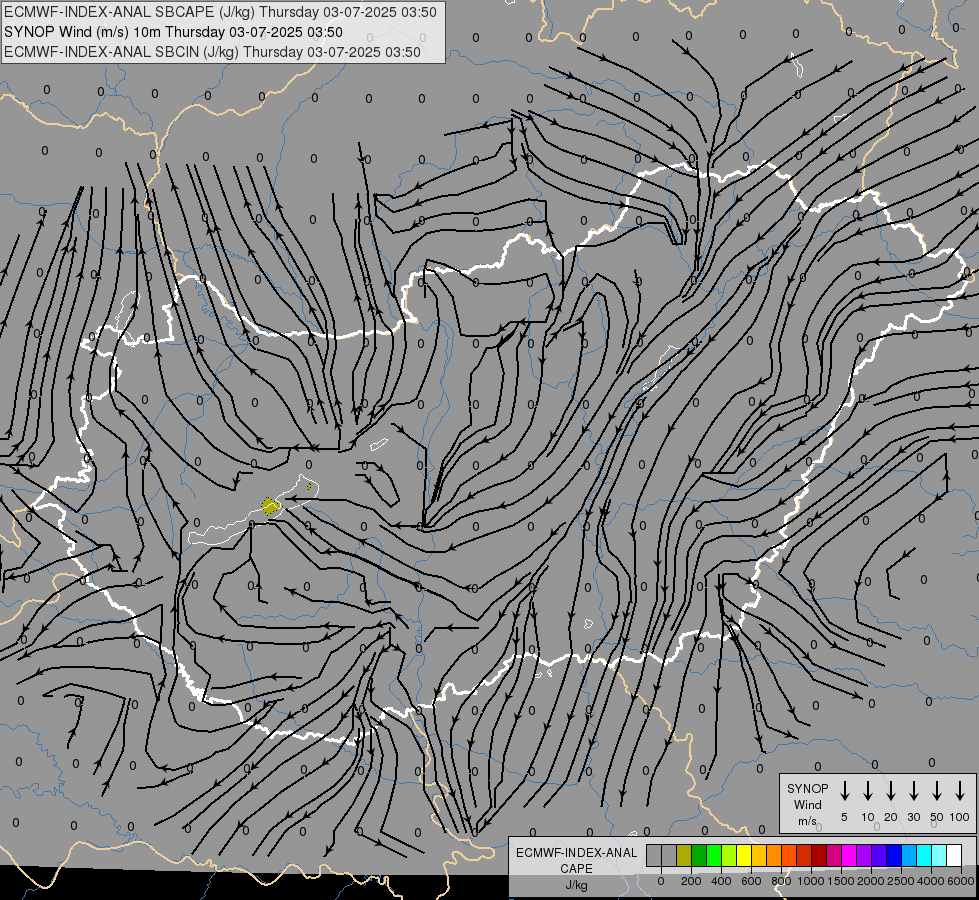Click the 50 m/s wind arrow in legend

coord(937,791)
